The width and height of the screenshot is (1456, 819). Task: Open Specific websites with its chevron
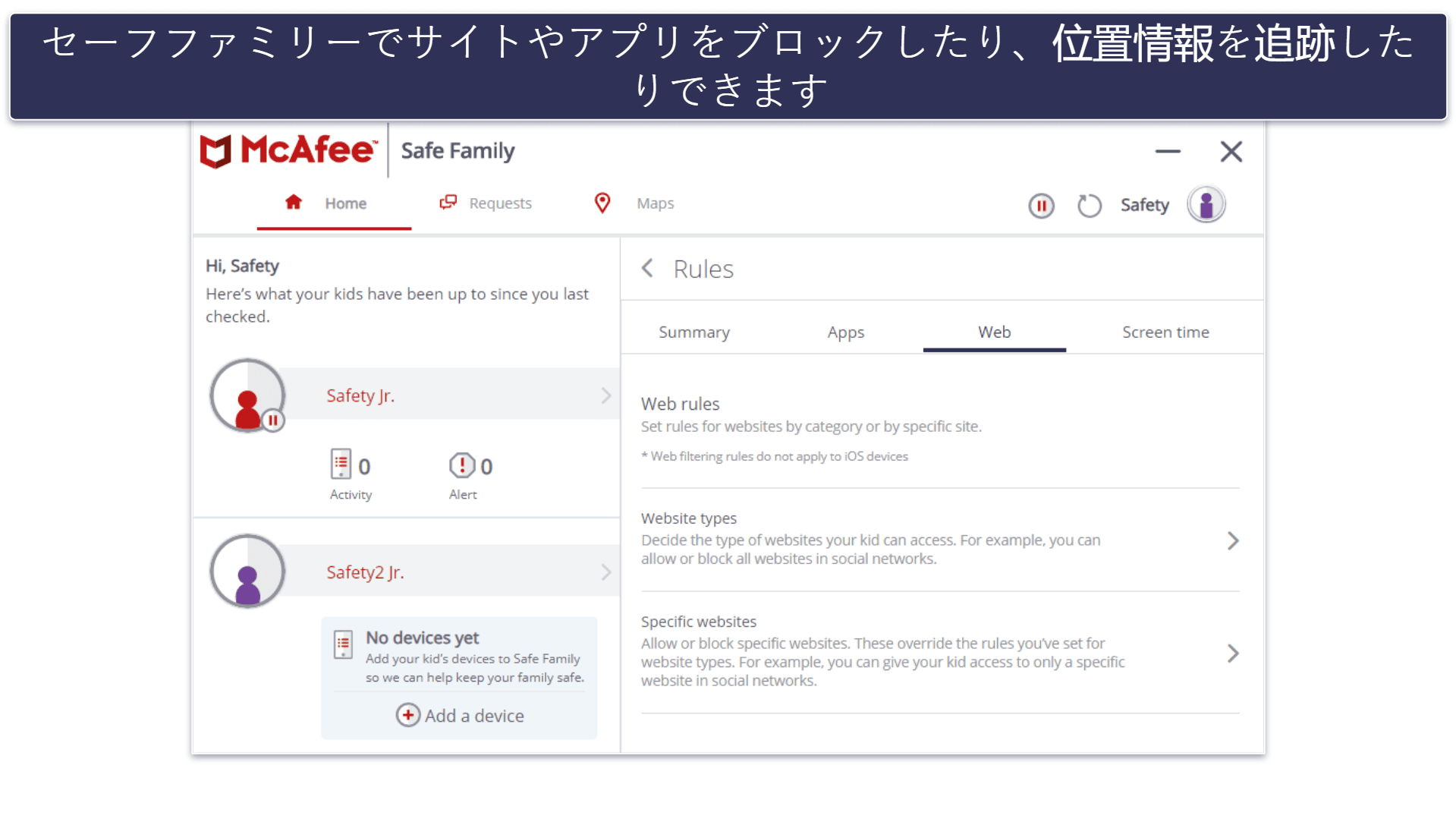coord(1233,653)
